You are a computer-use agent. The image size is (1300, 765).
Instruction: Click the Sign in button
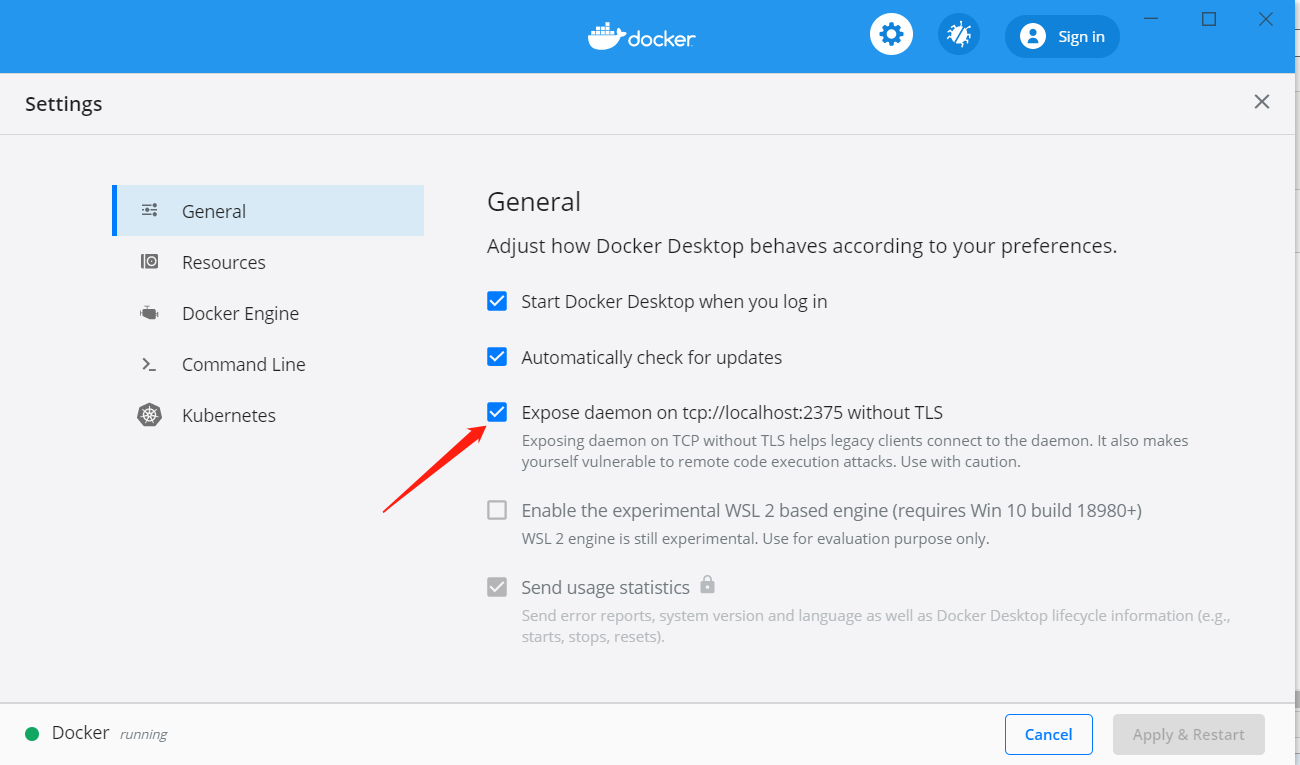tap(1062, 37)
